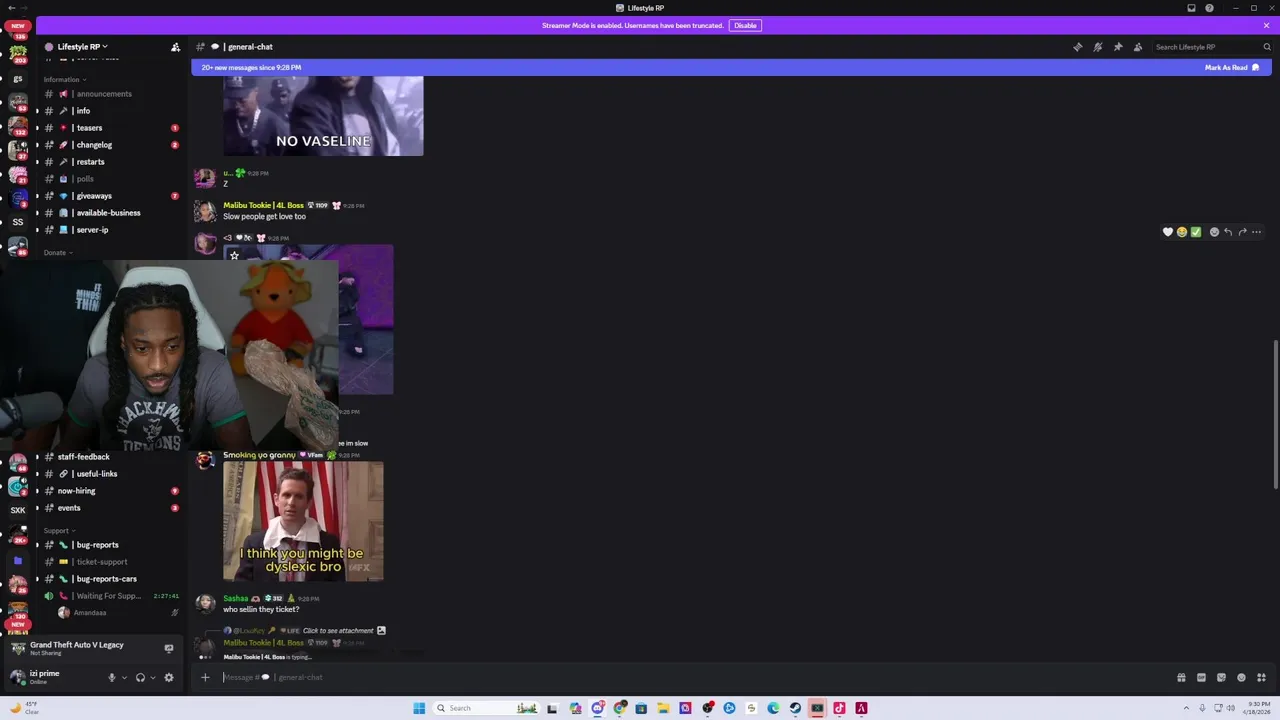Image resolution: width=1280 pixels, height=720 pixels.
Task: Open the dyslexic bro gif image
Action: 303,521
